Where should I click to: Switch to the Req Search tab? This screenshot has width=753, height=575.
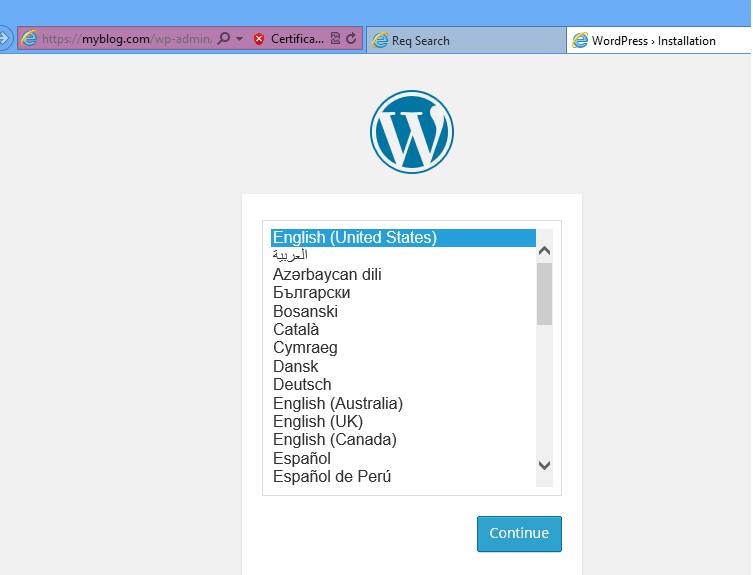(466, 40)
